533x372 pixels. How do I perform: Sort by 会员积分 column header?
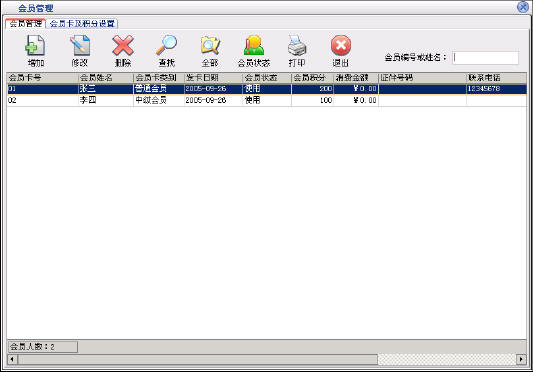(x=312, y=78)
